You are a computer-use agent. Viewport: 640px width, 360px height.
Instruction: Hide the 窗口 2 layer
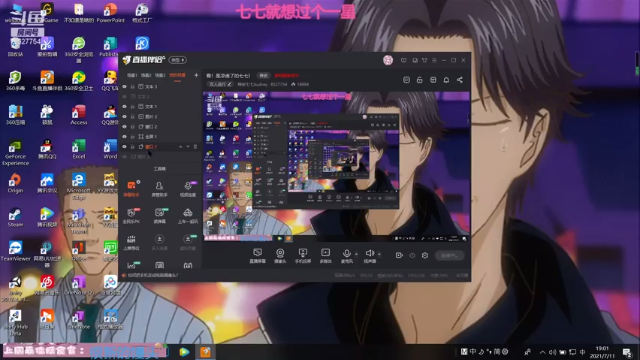(x=124, y=127)
